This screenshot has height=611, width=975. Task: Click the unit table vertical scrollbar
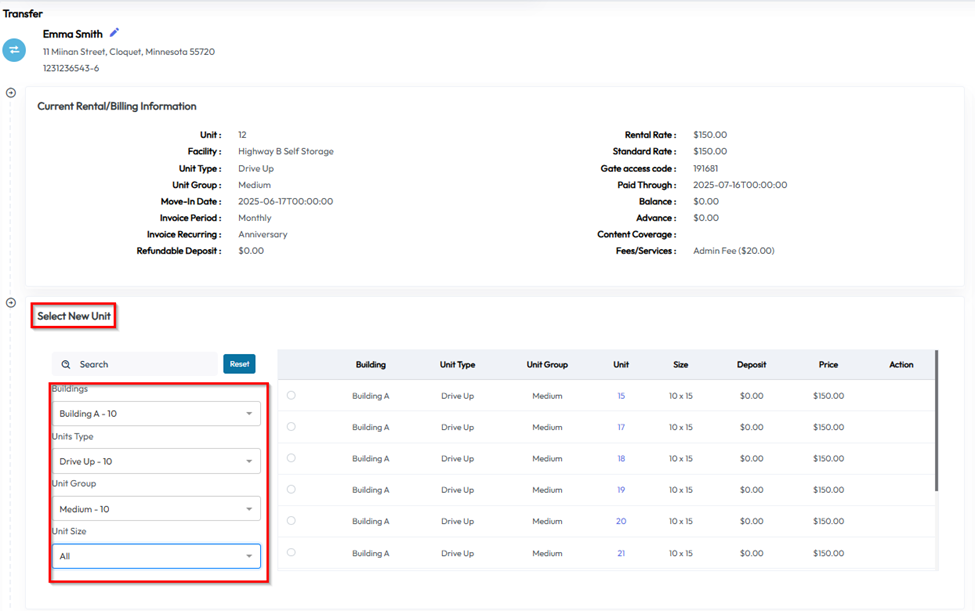point(936,420)
